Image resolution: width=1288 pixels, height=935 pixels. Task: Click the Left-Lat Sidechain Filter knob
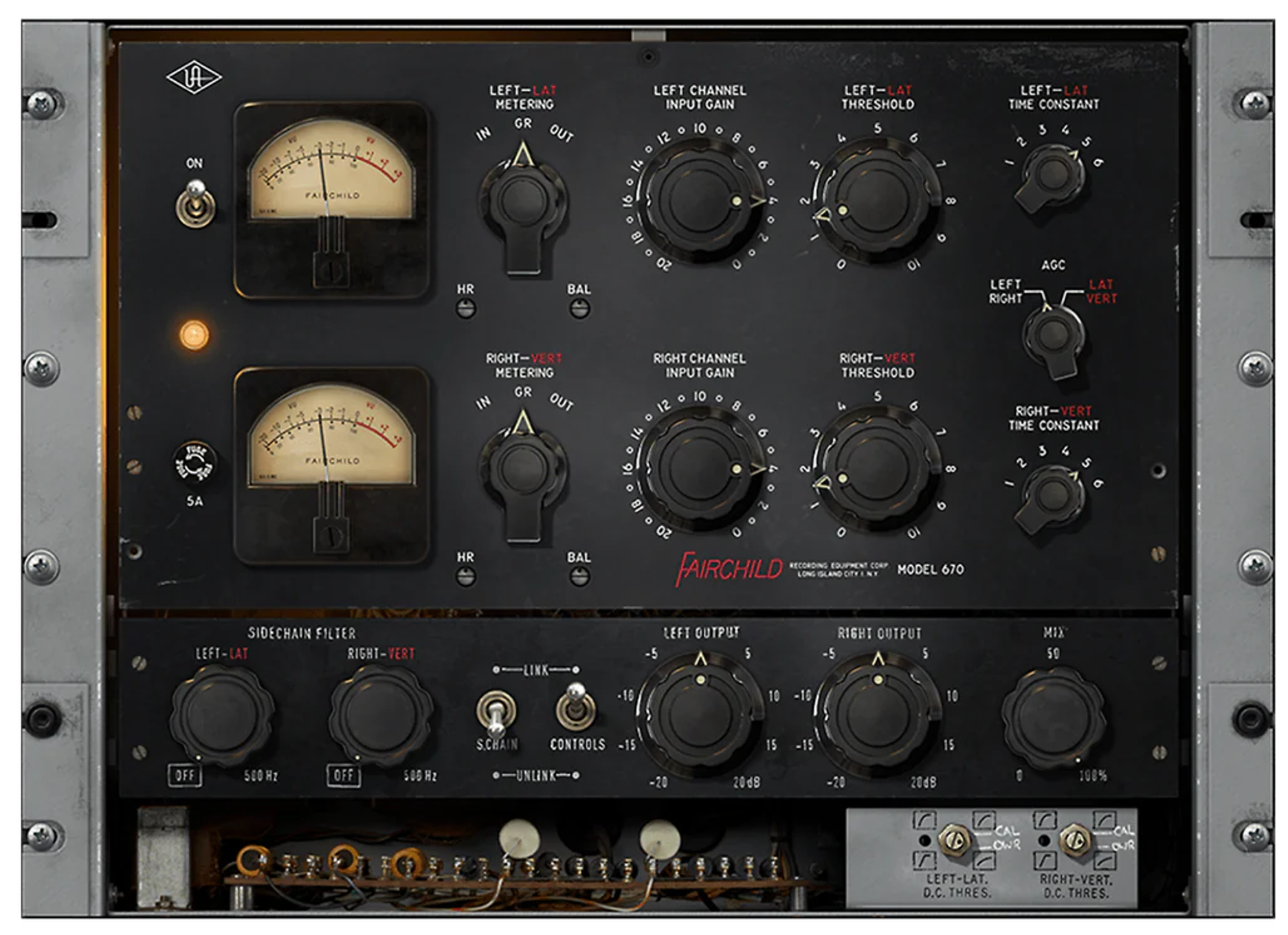coord(221,716)
